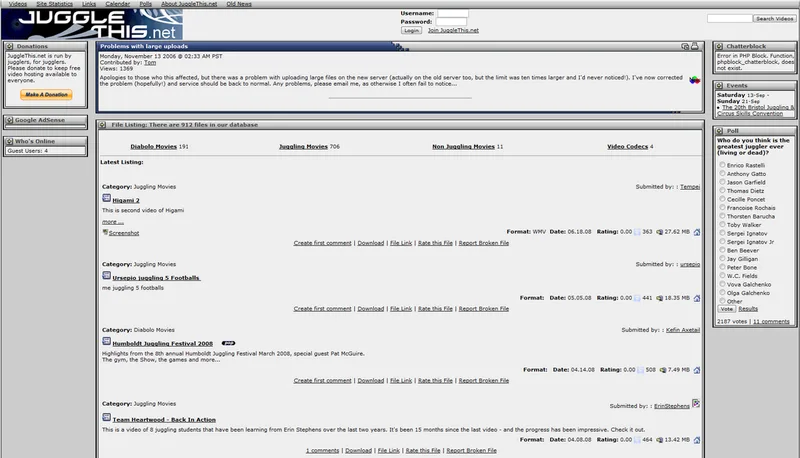Click the email-article icon in news header
The width and height of the screenshot is (800, 458).
point(685,46)
